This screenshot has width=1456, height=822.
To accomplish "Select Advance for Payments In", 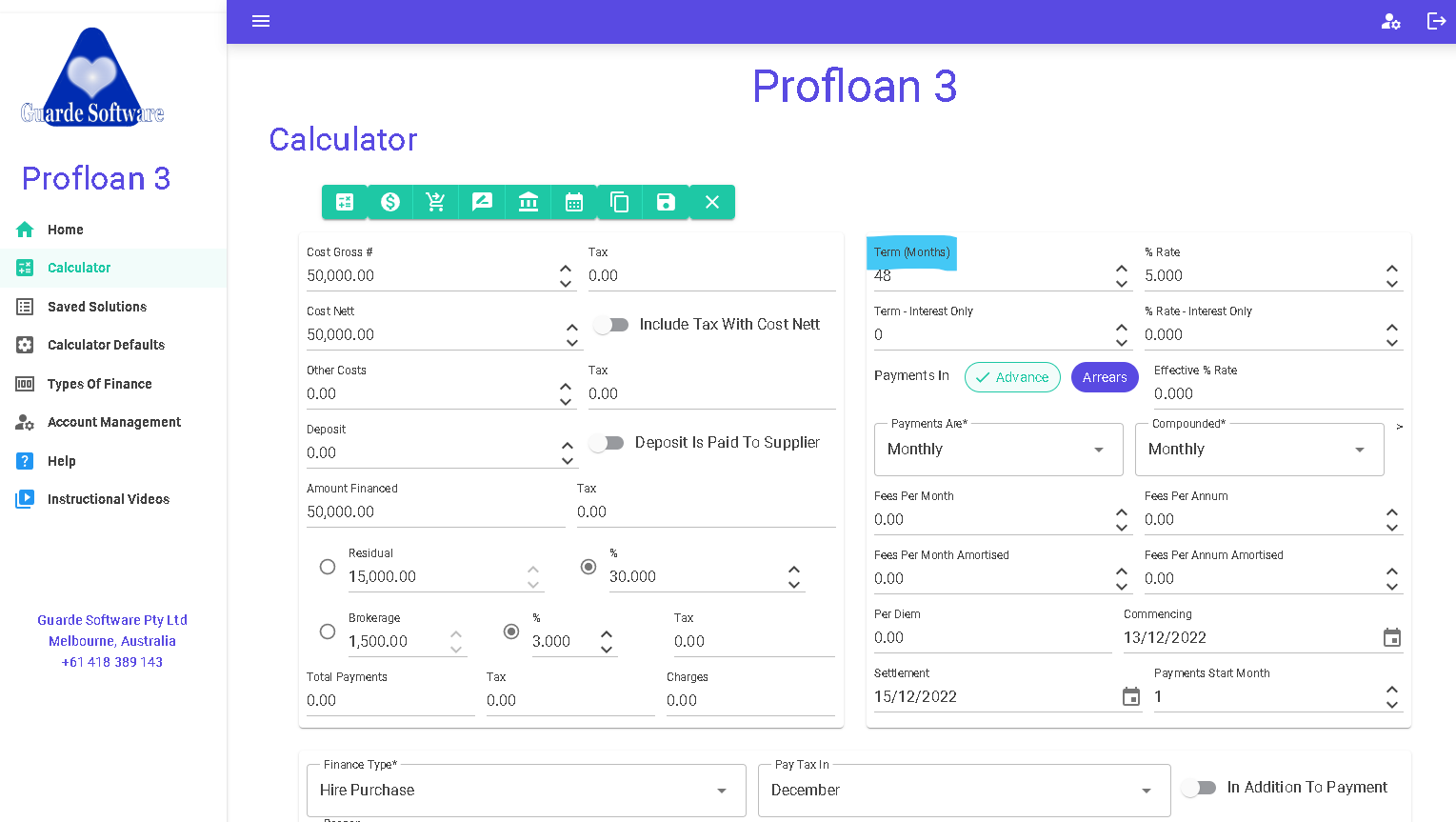I will coord(1012,377).
